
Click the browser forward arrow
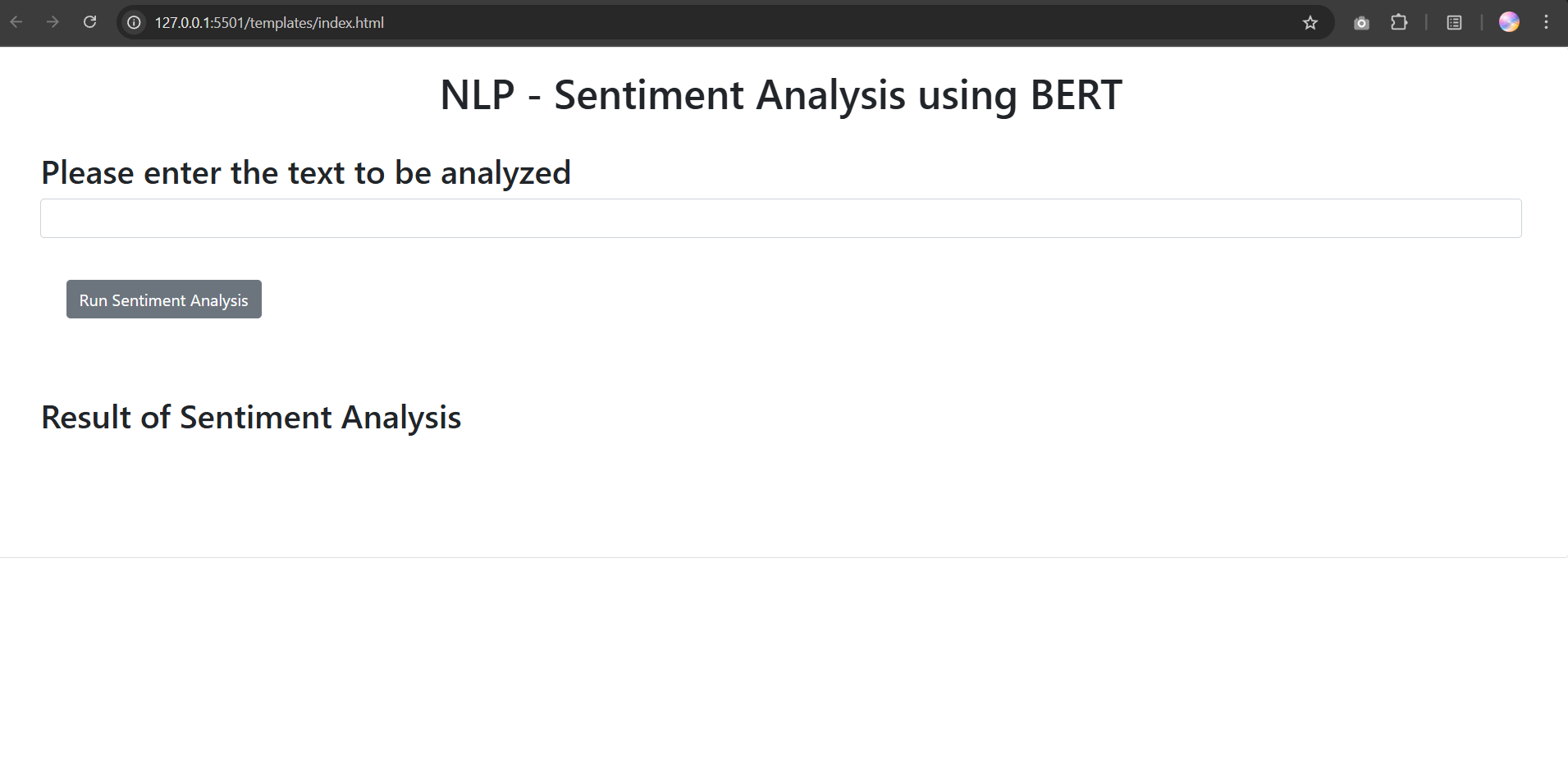pyautogui.click(x=53, y=22)
